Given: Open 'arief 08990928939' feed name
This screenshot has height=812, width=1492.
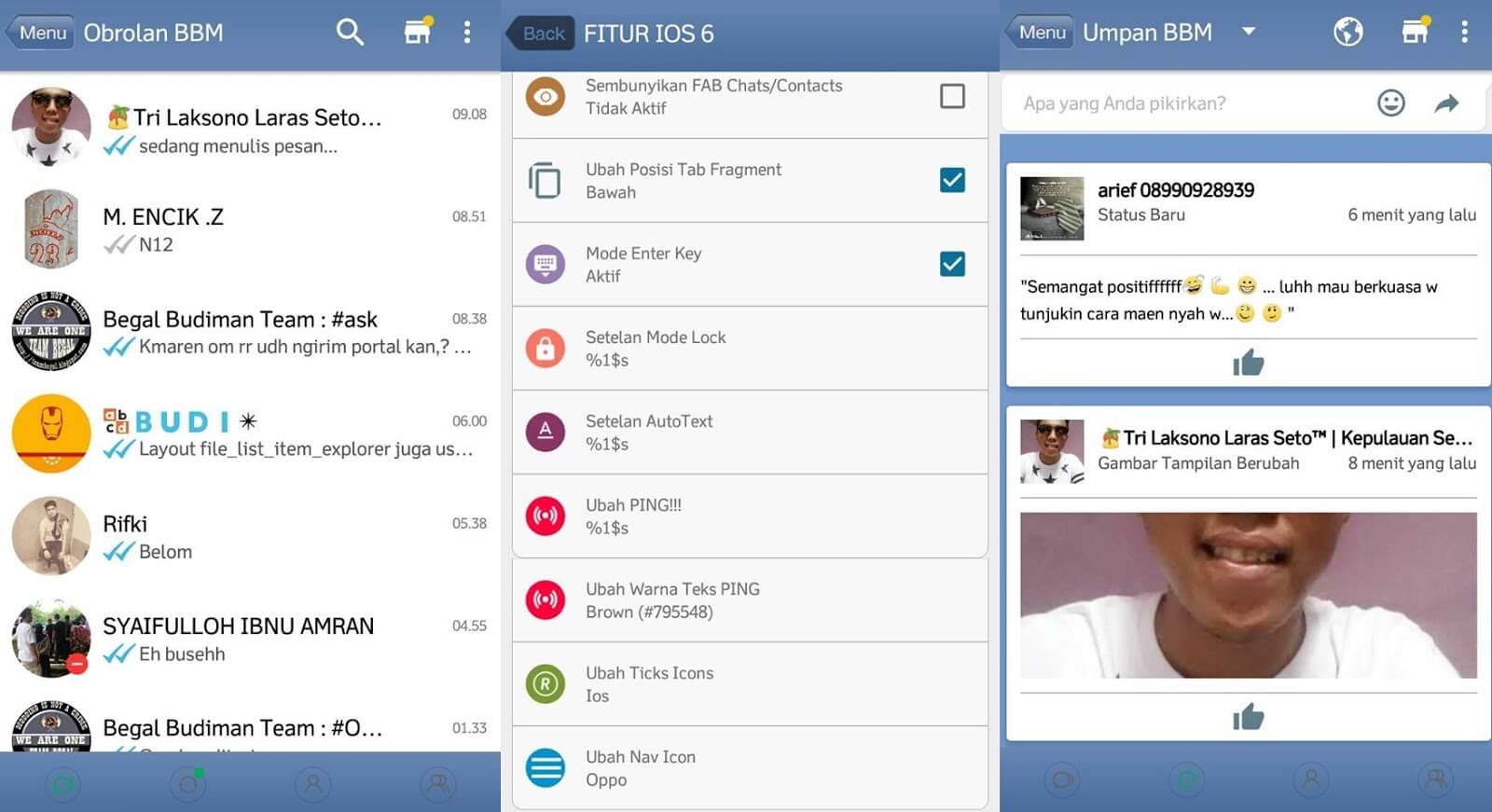Looking at the screenshot, I should pyautogui.click(x=1176, y=190).
